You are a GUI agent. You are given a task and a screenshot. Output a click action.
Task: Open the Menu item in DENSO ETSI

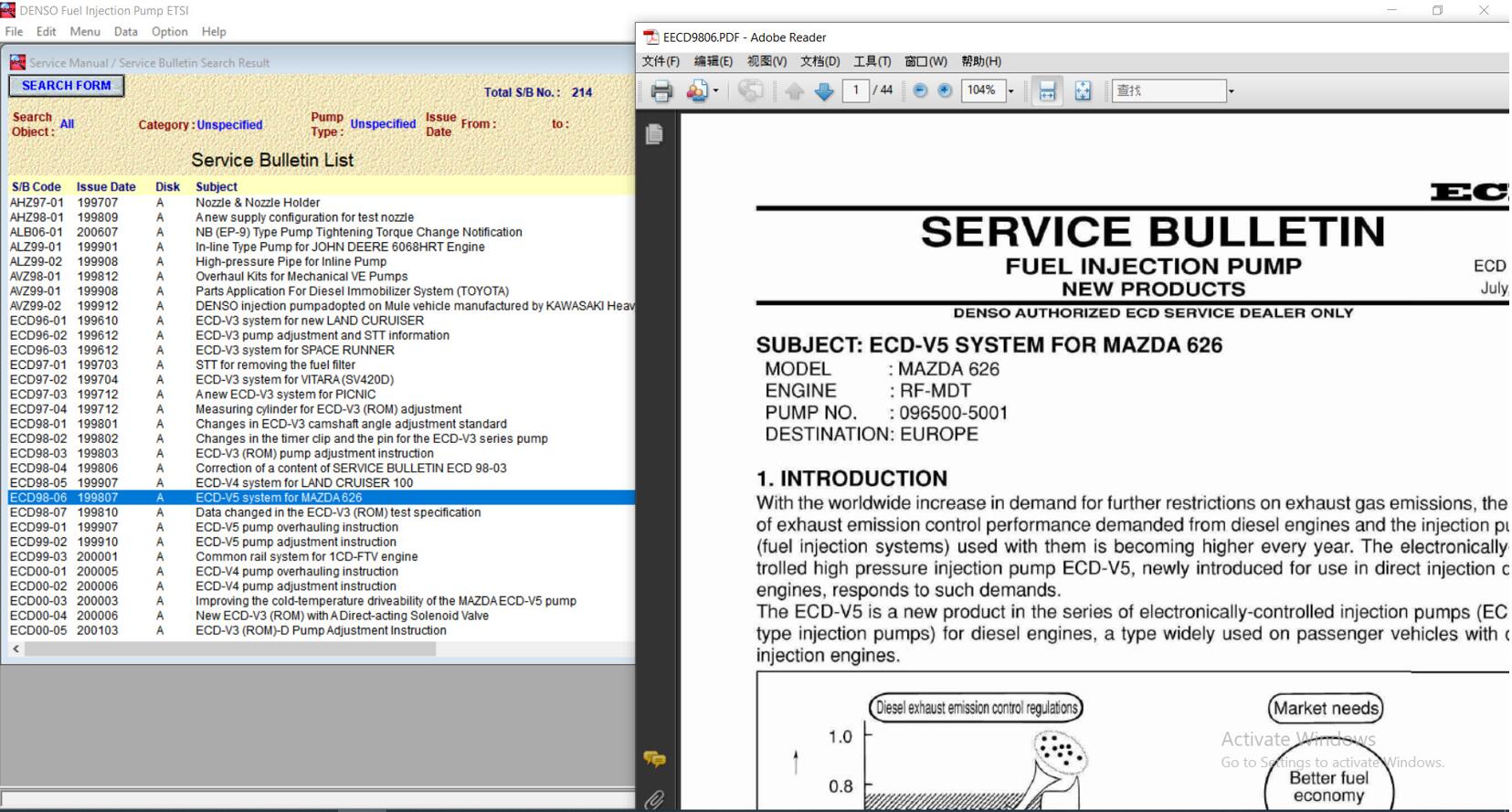pyautogui.click(x=85, y=31)
